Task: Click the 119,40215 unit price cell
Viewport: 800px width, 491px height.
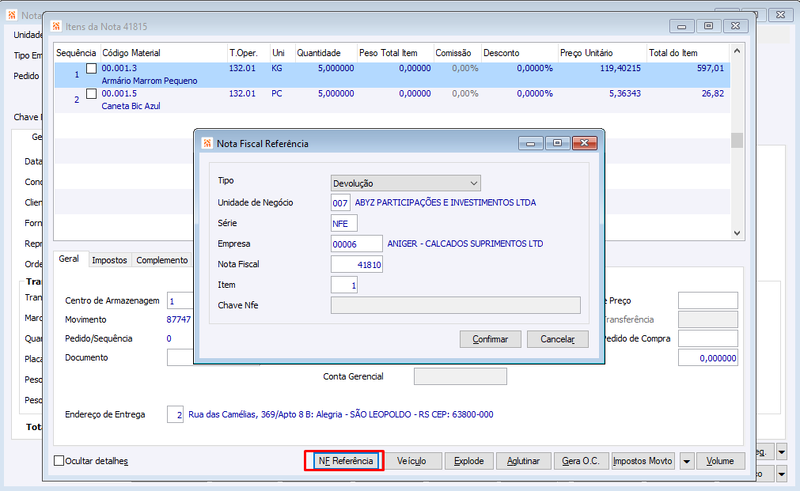Action: [620, 68]
